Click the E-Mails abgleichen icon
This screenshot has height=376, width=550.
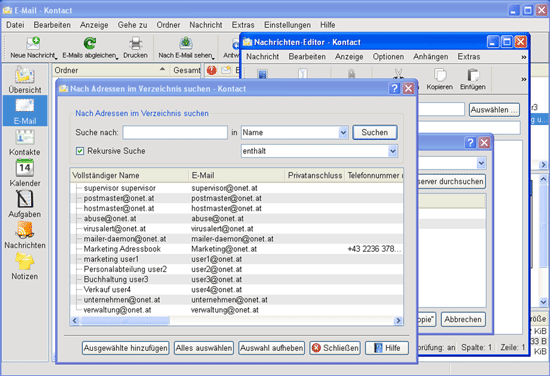(x=89, y=43)
